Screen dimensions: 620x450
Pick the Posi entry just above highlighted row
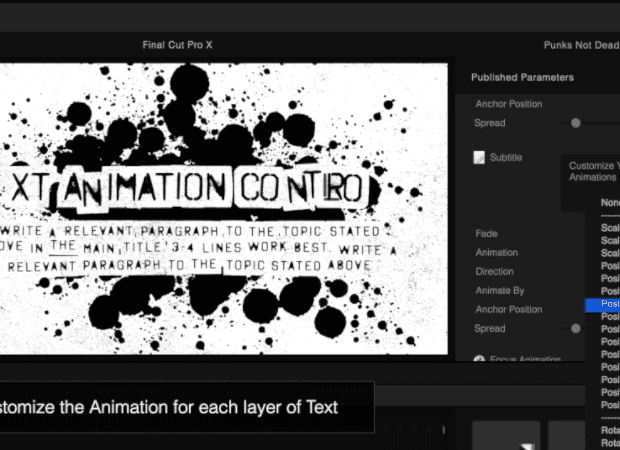tap(610, 291)
